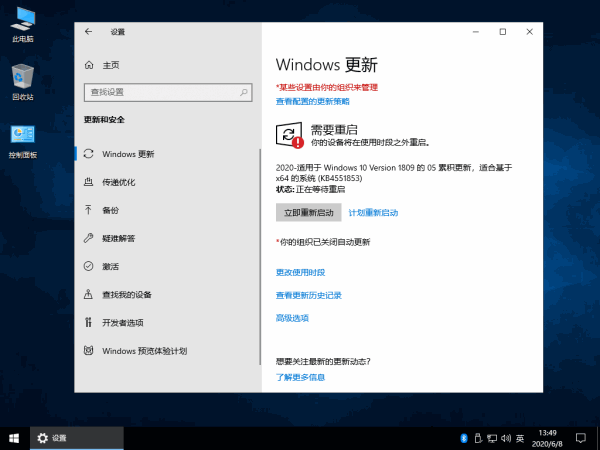Click the Bluetooth tray icon
Viewport: 600px width, 450px height.
(x=464, y=438)
